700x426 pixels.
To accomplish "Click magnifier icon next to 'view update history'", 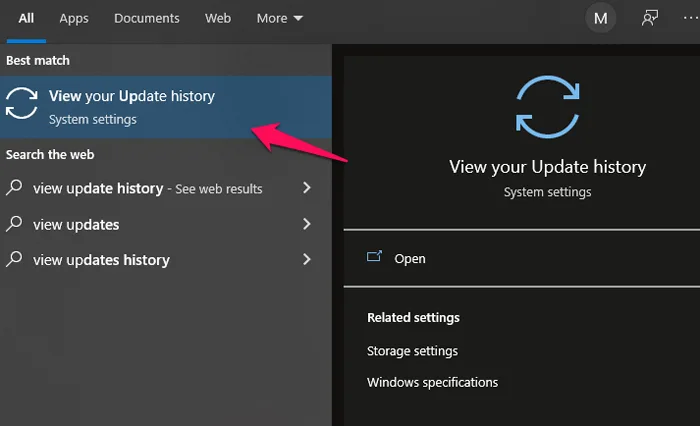I will click(14, 187).
